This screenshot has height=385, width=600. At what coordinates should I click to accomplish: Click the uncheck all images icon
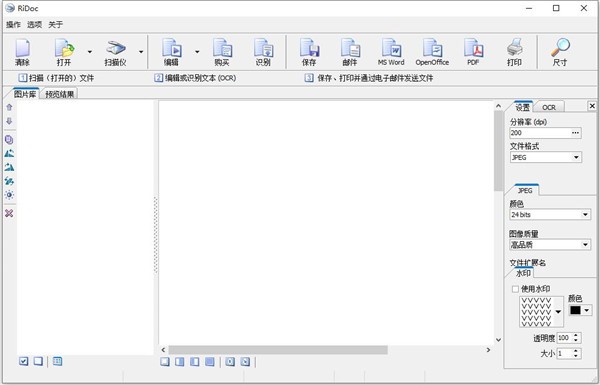point(38,361)
